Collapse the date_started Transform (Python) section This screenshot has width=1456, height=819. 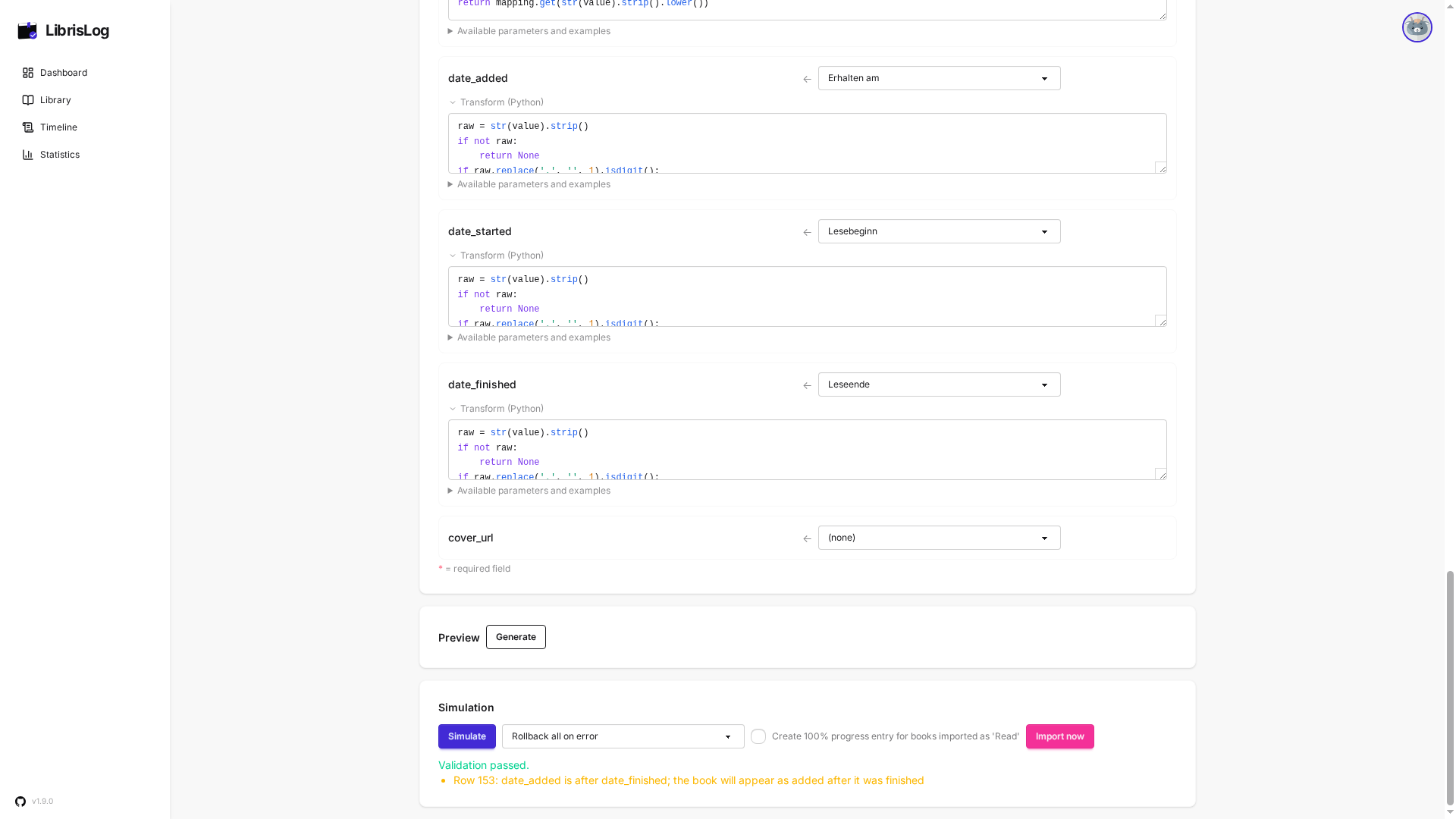point(496,256)
